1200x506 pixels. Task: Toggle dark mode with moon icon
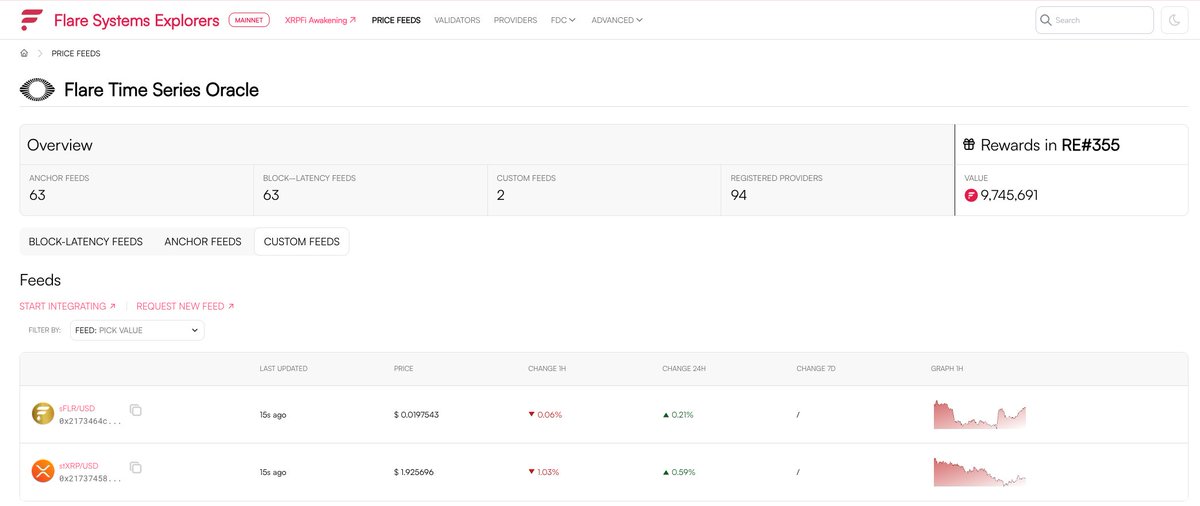point(1174,20)
